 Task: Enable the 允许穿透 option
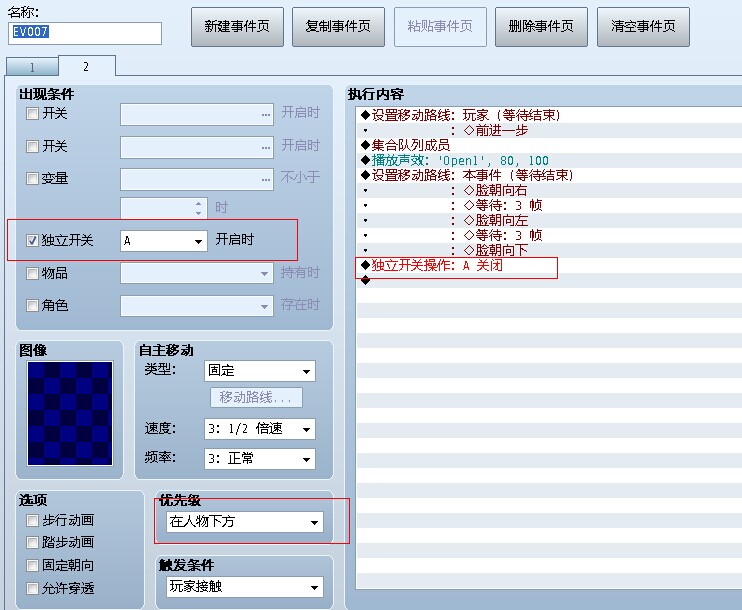pyautogui.click(x=32, y=588)
